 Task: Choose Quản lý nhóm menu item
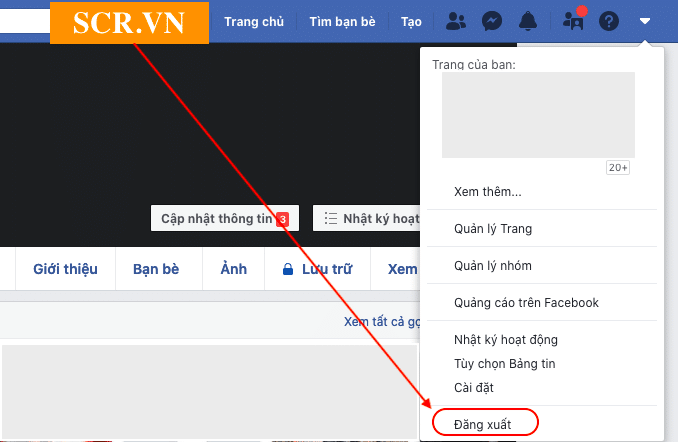(493, 266)
